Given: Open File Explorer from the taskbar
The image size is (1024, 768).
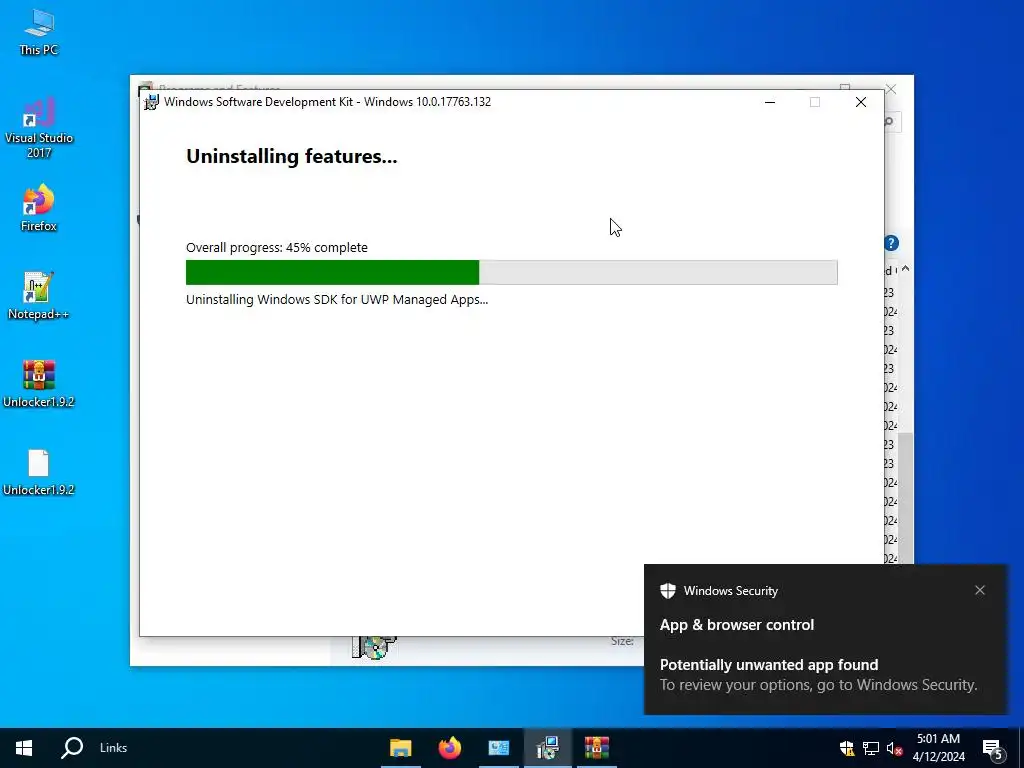Looking at the screenshot, I should (x=400, y=748).
